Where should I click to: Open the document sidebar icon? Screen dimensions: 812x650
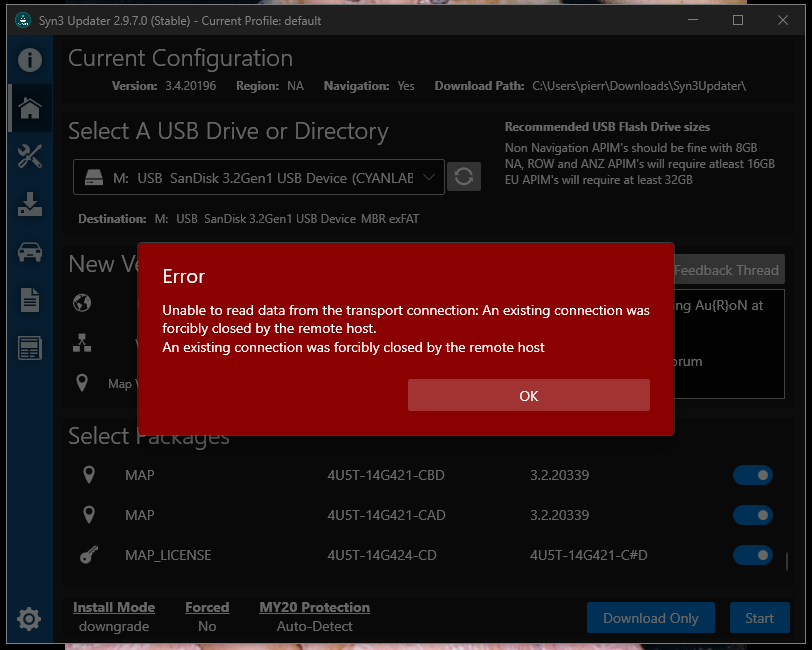click(x=29, y=301)
